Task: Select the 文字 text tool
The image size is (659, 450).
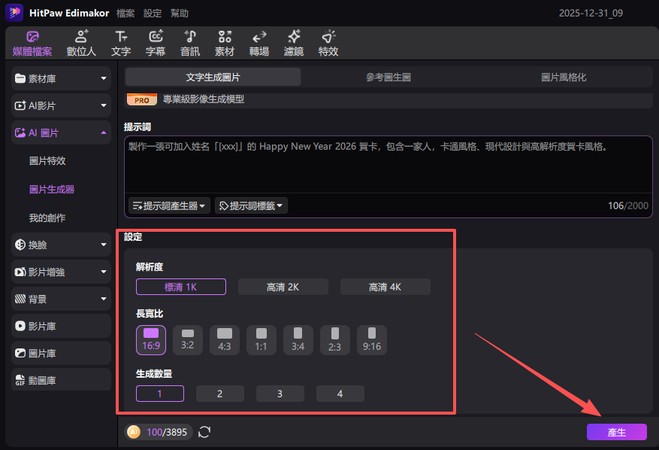Action: 121,43
